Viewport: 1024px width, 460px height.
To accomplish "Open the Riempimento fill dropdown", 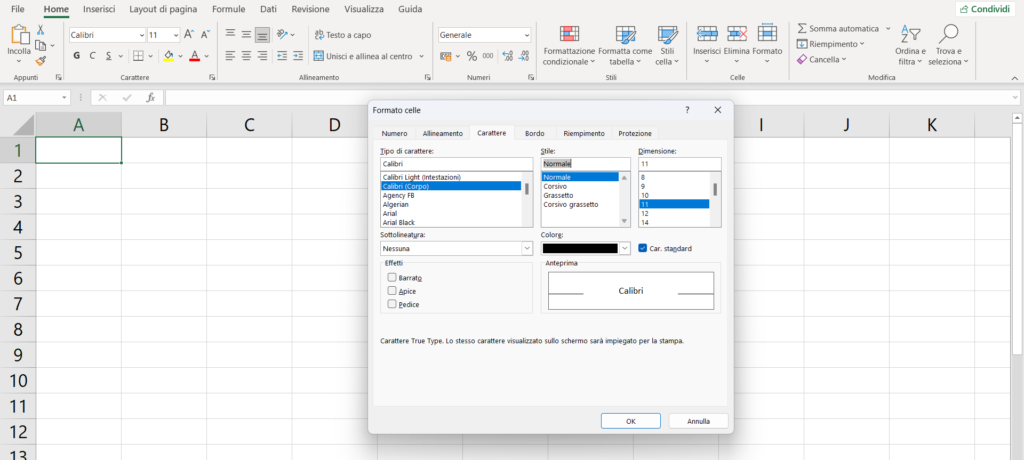I will (x=831, y=44).
